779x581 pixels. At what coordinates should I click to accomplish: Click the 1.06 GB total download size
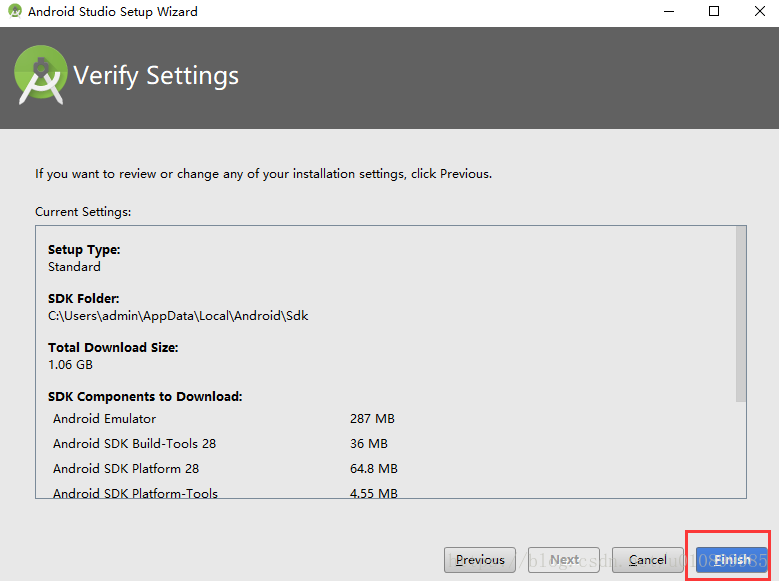click(71, 365)
